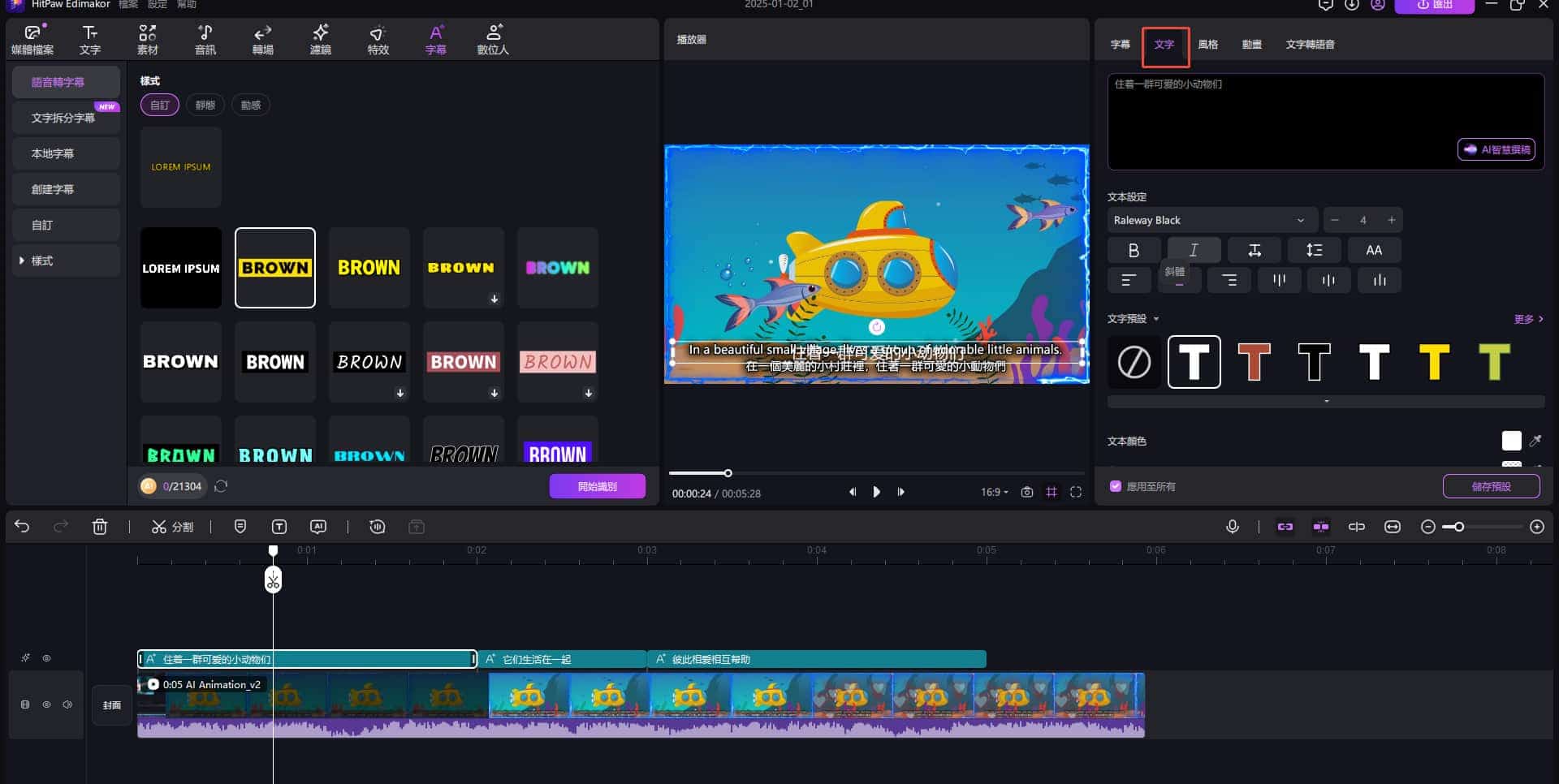Select the 轉場 (Transitions) tool
This screenshot has width=1559, height=784.
coord(263,38)
